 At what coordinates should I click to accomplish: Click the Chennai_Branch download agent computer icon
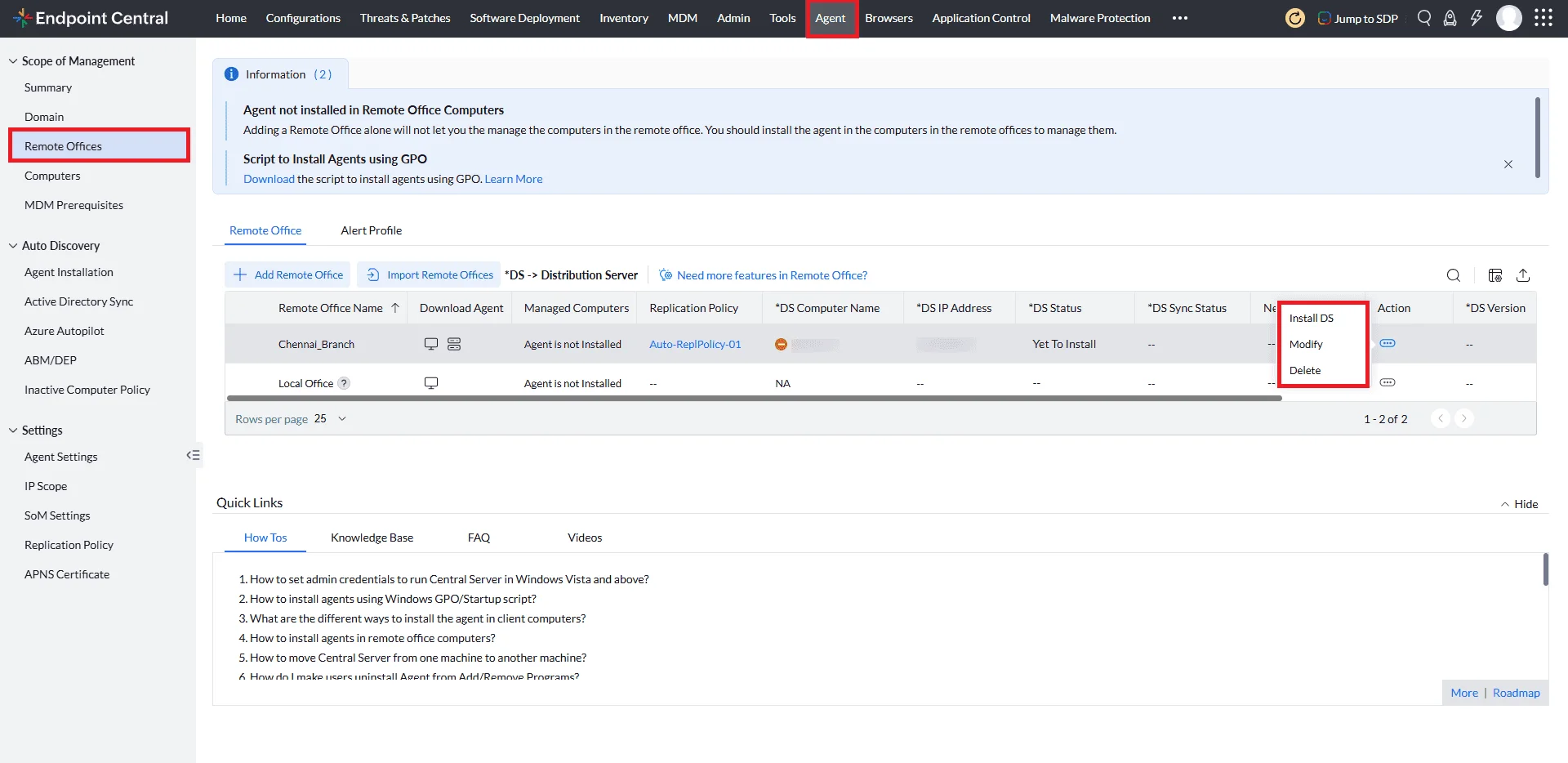click(x=431, y=344)
